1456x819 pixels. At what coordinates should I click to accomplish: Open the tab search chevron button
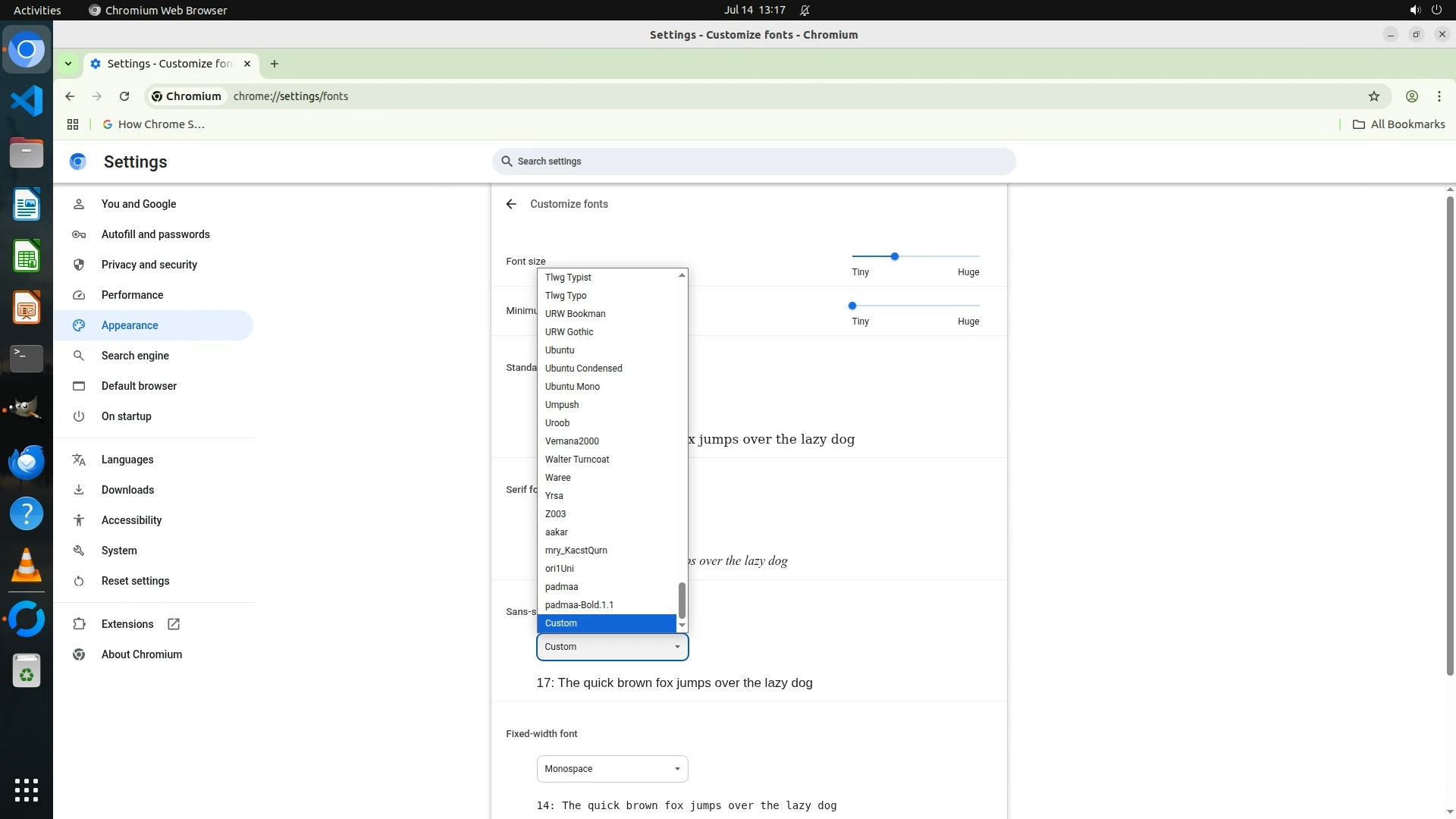68,64
